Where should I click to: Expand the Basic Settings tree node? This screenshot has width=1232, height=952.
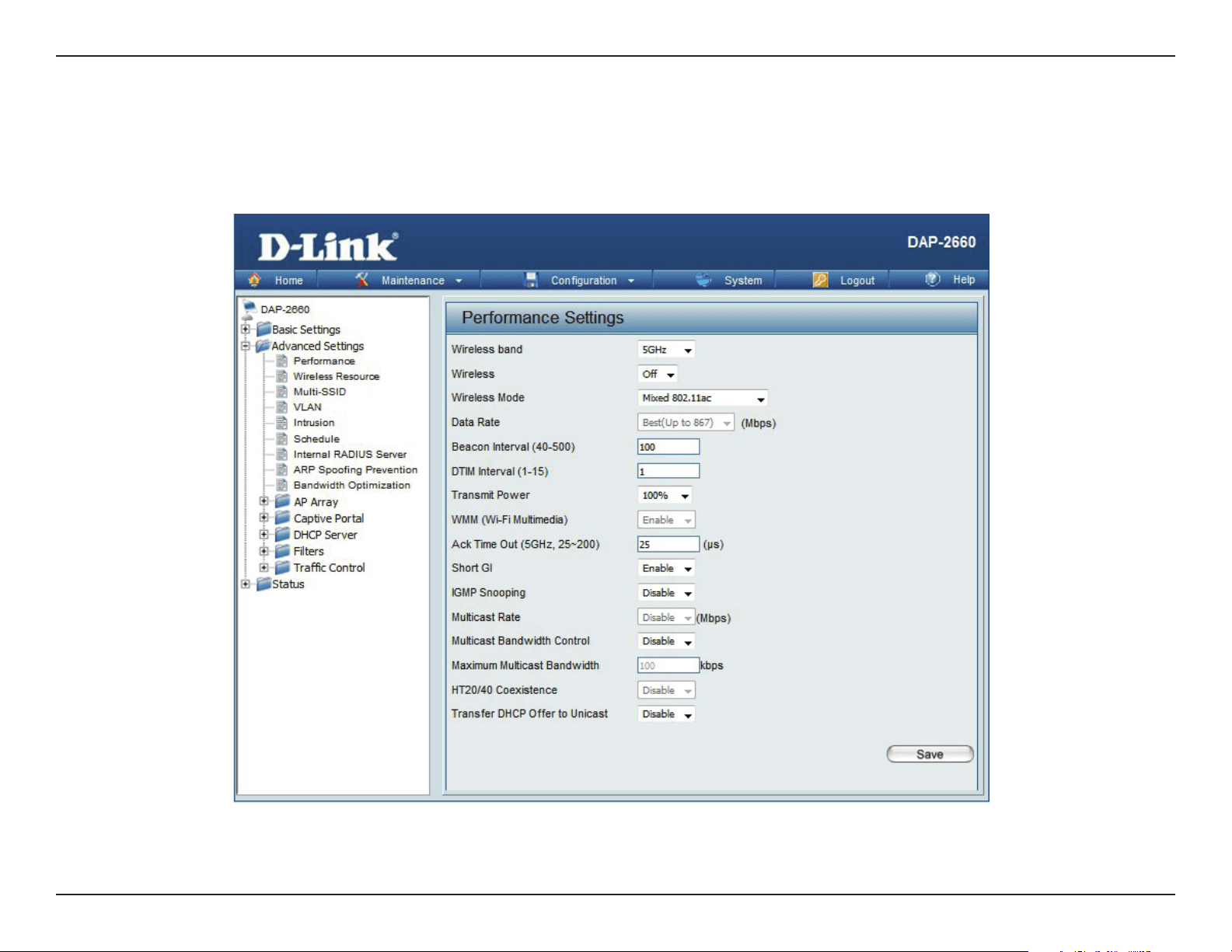pyautogui.click(x=246, y=330)
